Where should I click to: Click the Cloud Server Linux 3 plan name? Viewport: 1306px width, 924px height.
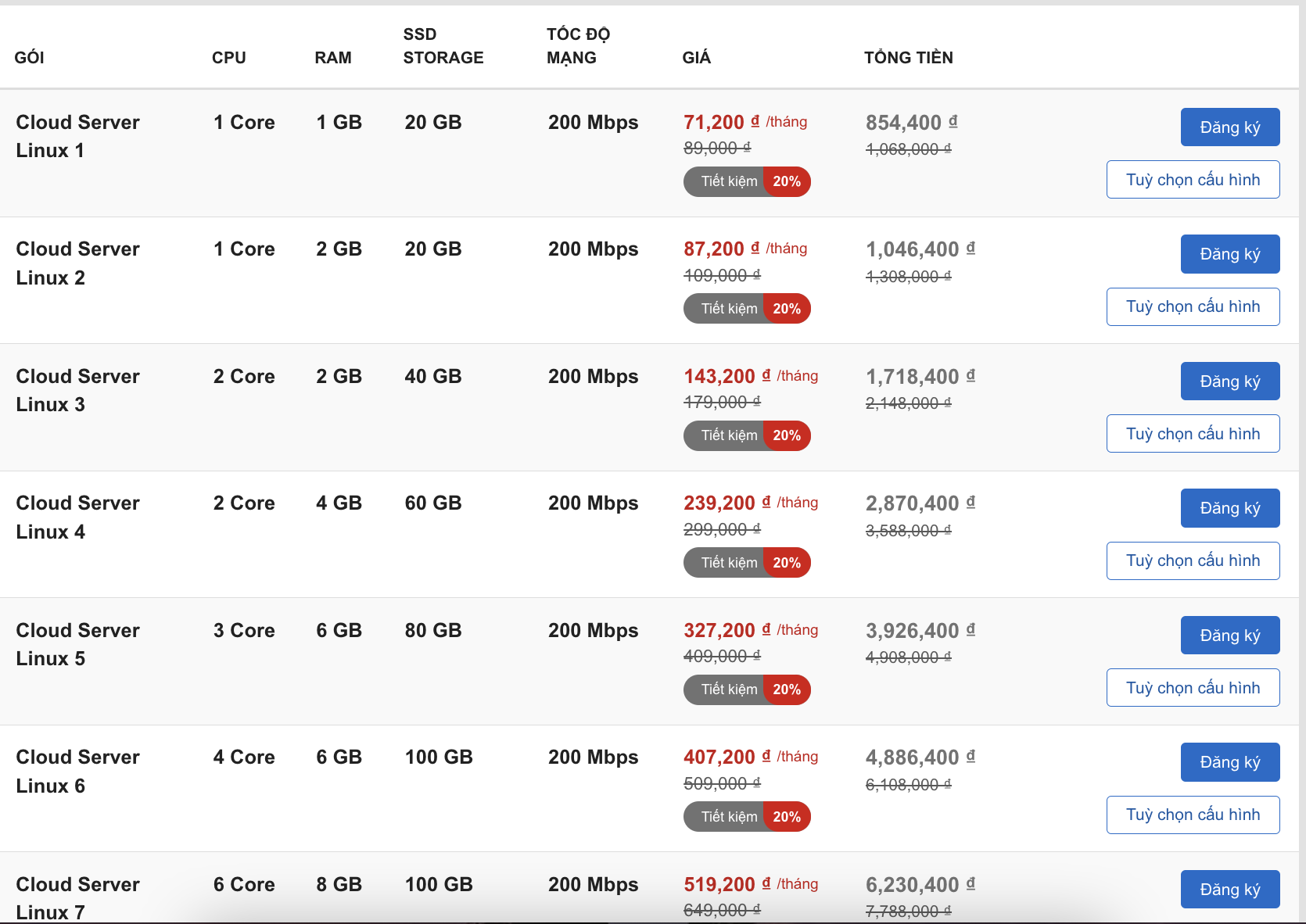[x=78, y=391]
